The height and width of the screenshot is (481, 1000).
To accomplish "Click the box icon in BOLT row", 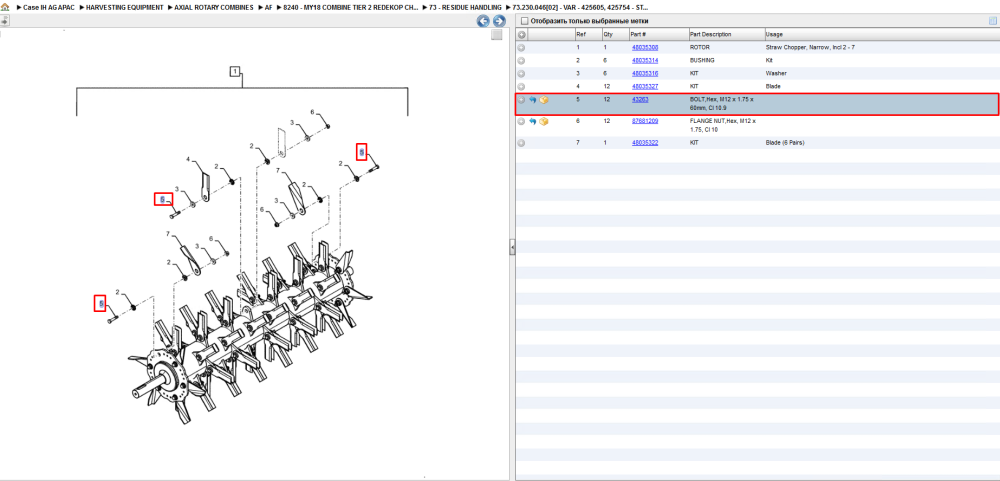I will (x=543, y=100).
